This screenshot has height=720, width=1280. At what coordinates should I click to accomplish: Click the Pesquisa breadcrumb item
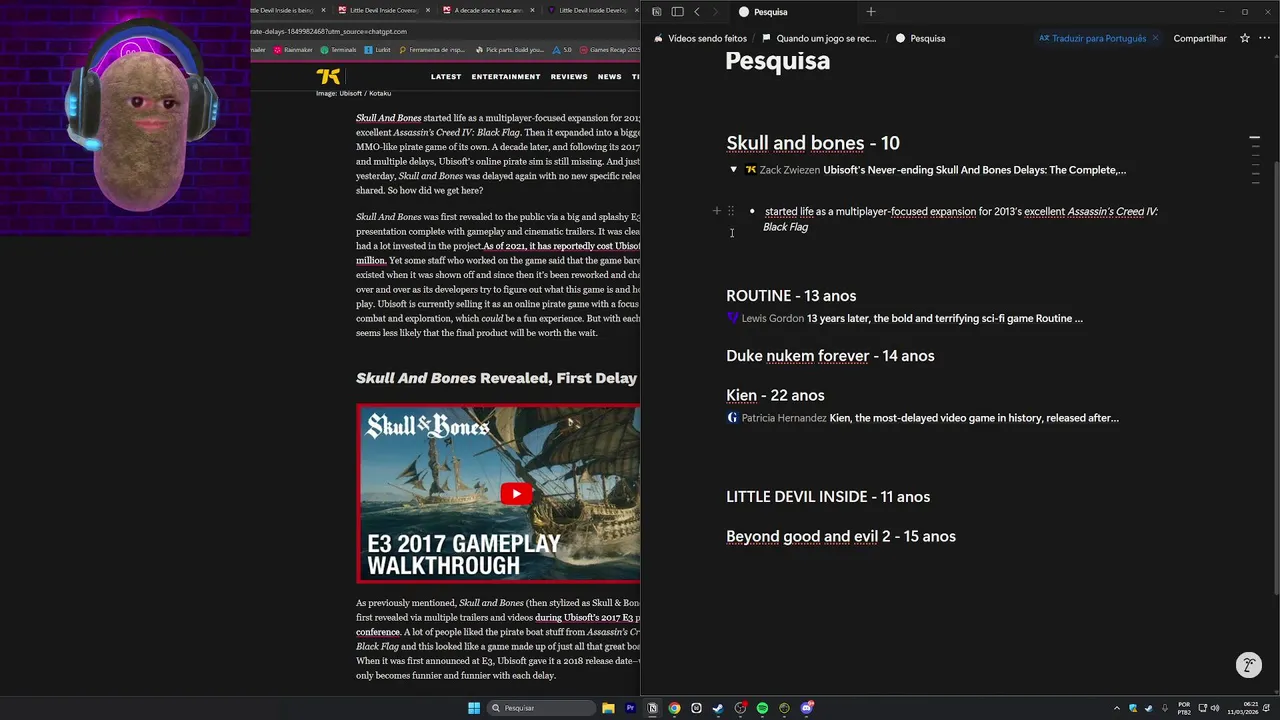point(920,38)
